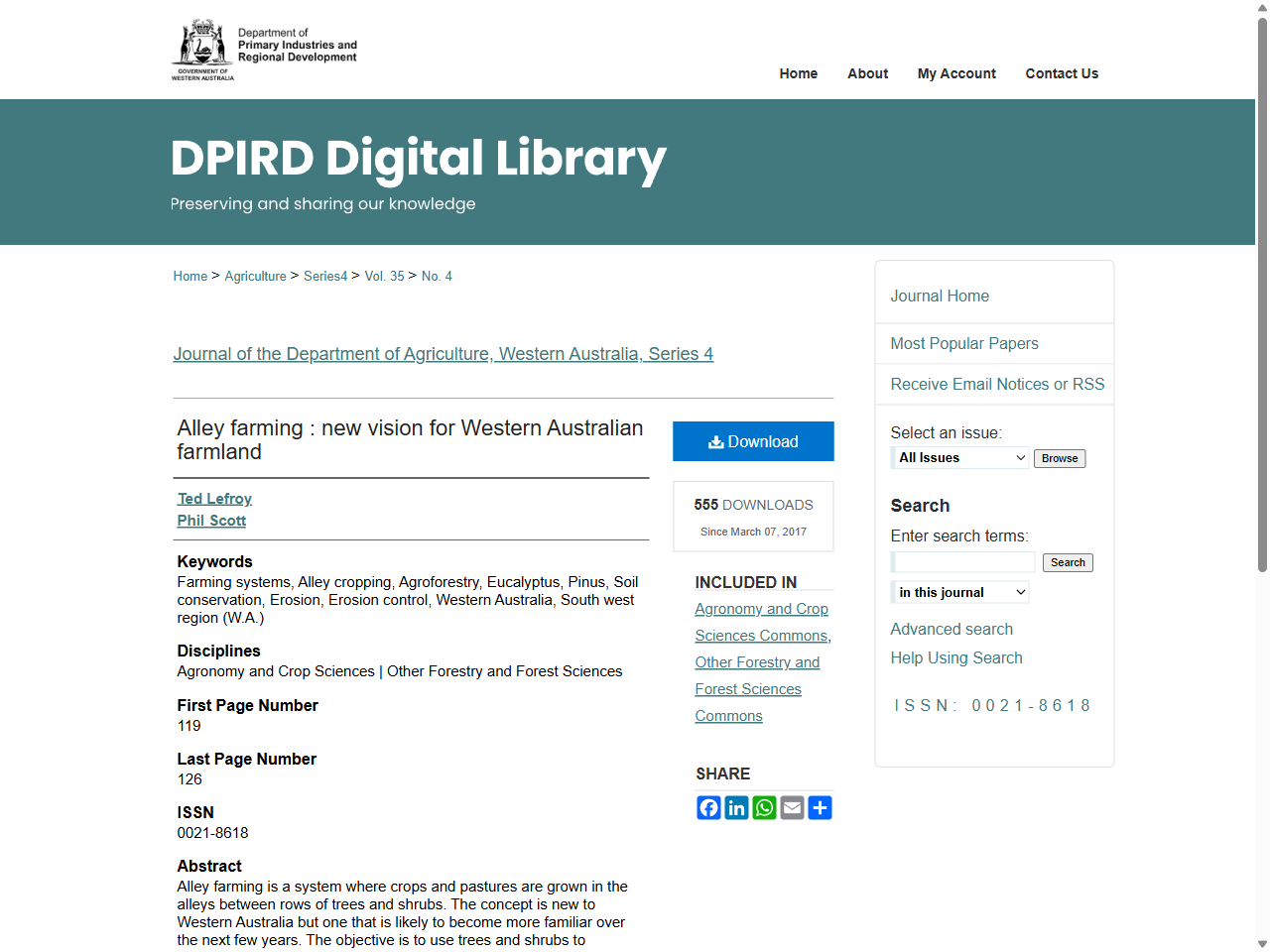Click the first page number 119
The height and width of the screenshot is (952, 1270).
click(189, 726)
